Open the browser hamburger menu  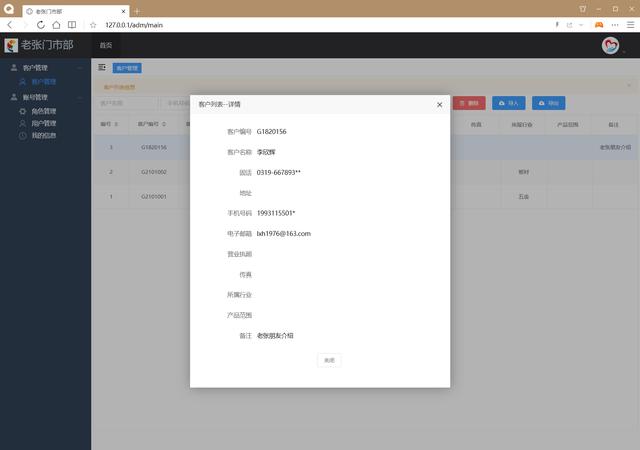coord(631,25)
